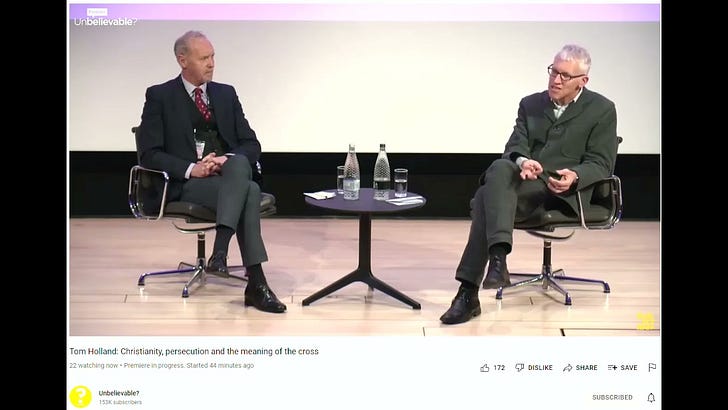Click the share arrow icon
Screen dimensions: 728x410
point(567,368)
